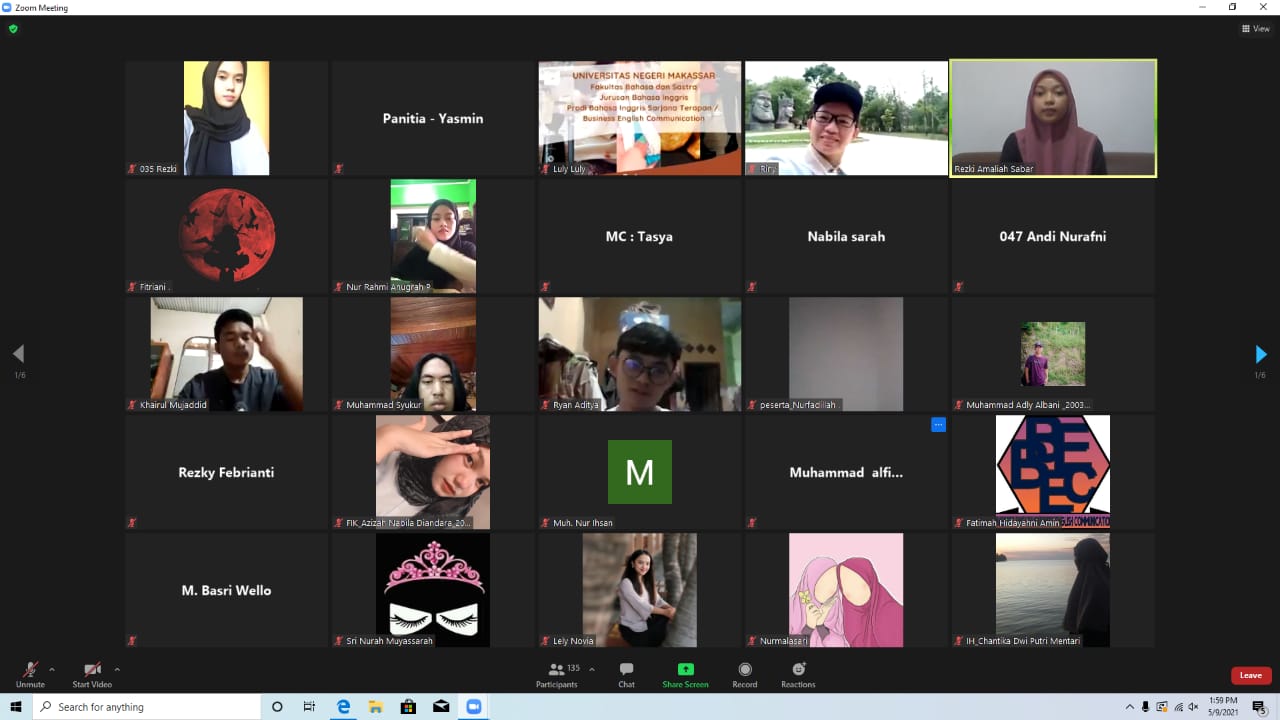This screenshot has height=720, width=1280.
Task: Start recording with the Record button
Action: tap(745, 674)
